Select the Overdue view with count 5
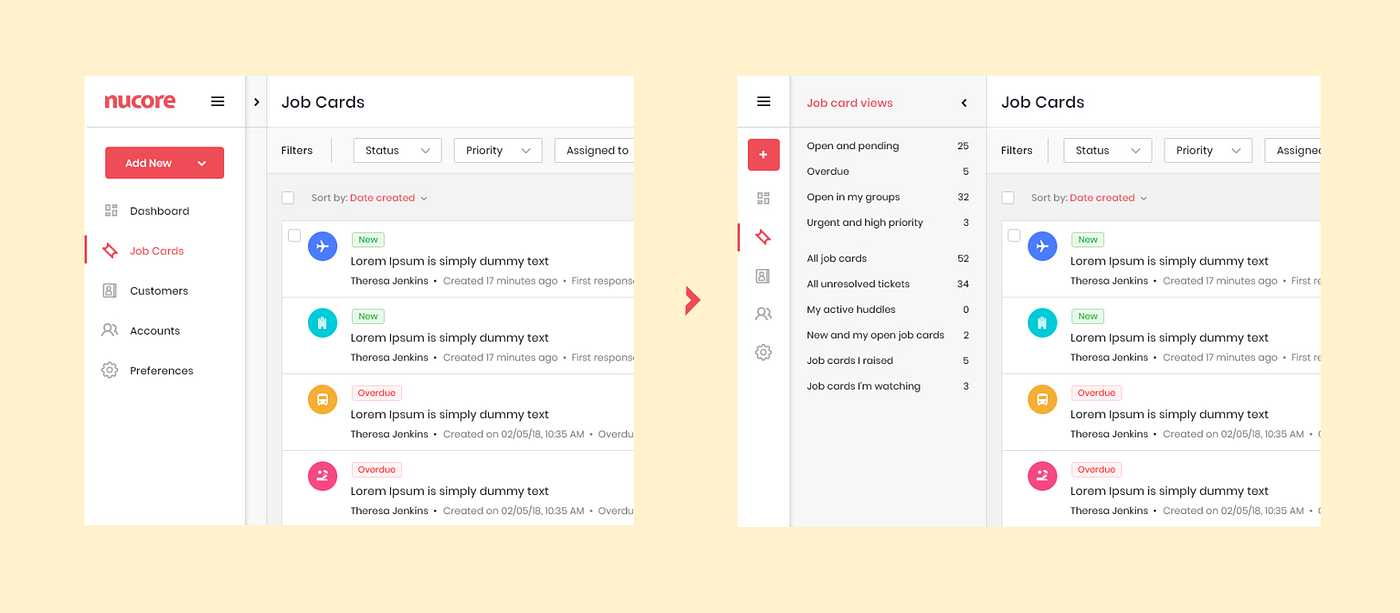 888,172
